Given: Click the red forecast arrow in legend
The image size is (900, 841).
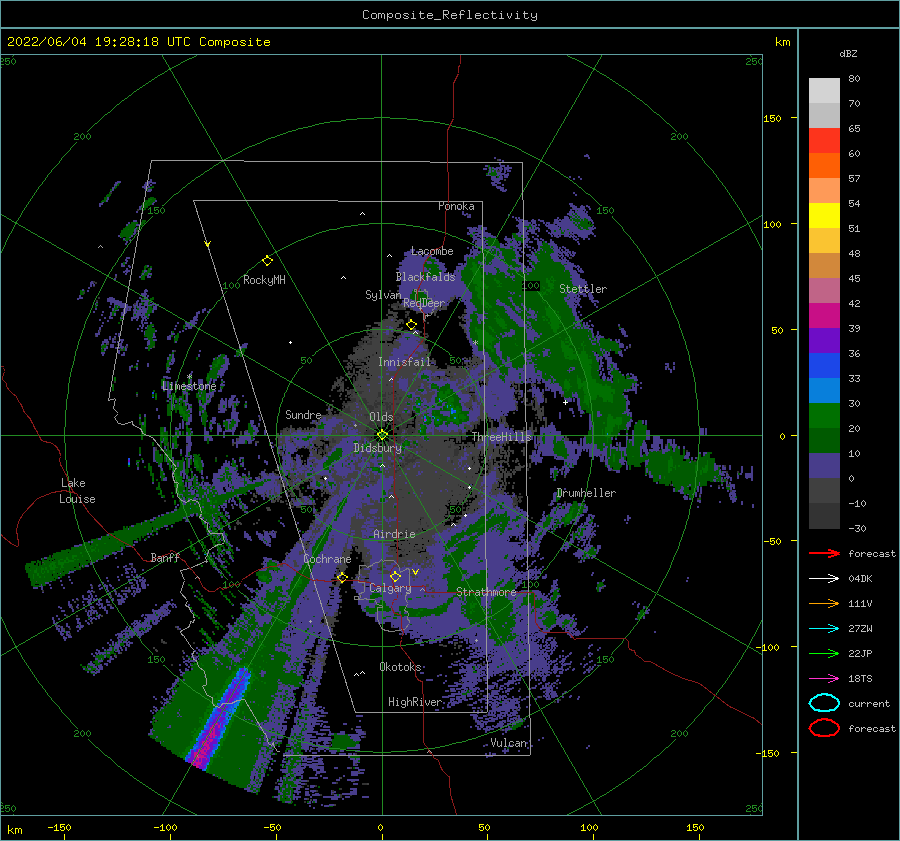Looking at the screenshot, I should 824,553.
